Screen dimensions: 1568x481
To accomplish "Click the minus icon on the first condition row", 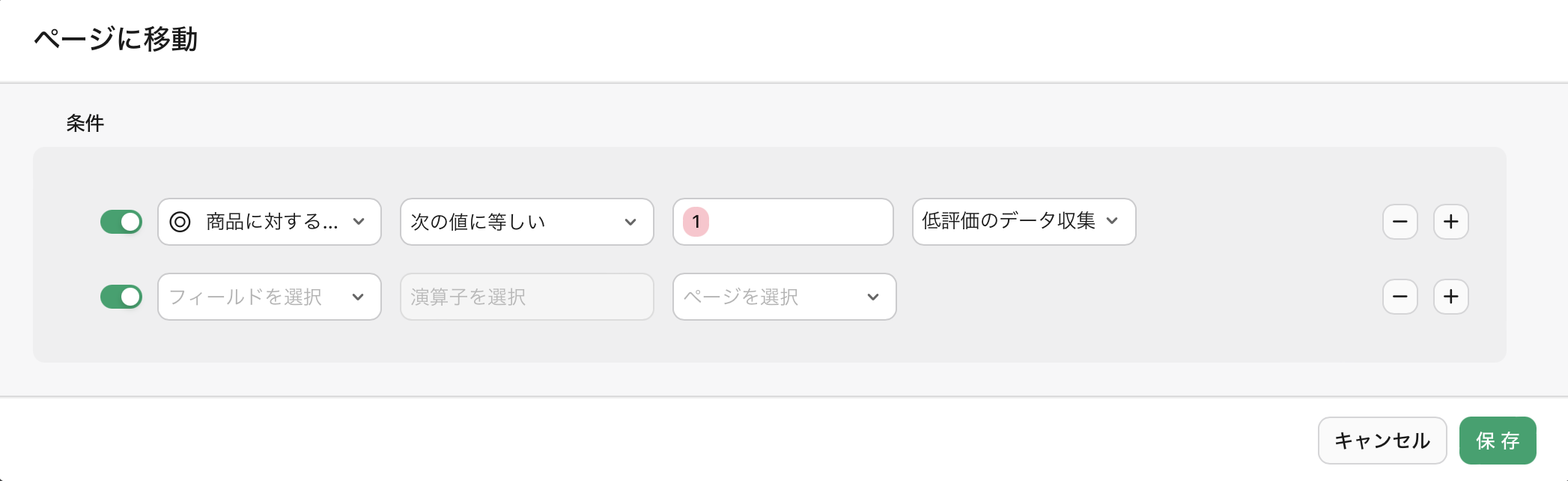I will [1400, 222].
